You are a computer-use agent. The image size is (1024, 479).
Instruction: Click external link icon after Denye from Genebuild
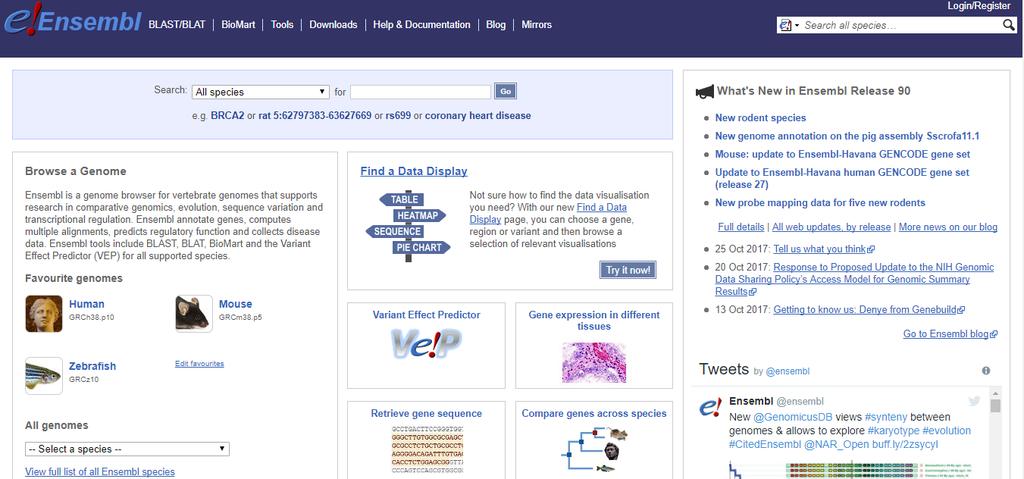tap(961, 310)
